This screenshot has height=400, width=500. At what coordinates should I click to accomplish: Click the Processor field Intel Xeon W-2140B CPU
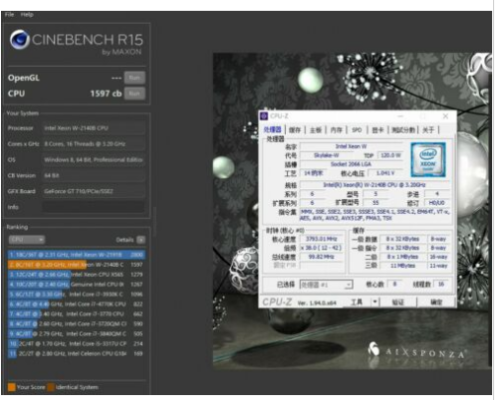coord(93,128)
